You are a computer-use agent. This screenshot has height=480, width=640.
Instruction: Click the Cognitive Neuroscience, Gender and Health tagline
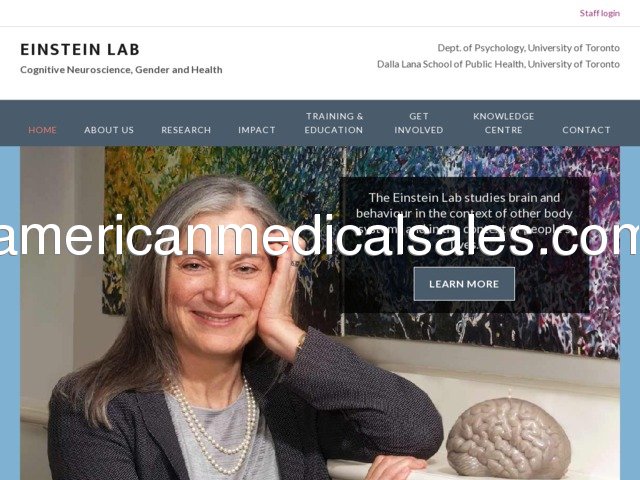tap(121, 70)
